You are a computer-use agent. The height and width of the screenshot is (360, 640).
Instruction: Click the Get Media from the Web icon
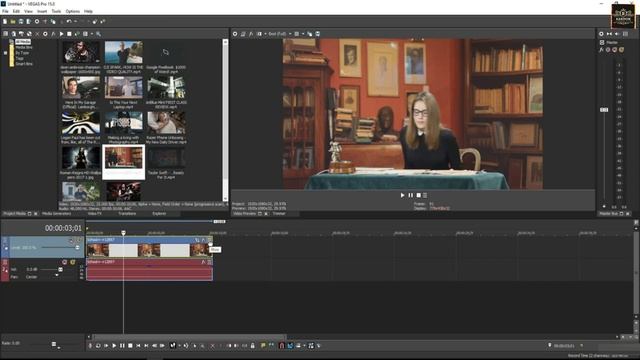pos(29,34)
